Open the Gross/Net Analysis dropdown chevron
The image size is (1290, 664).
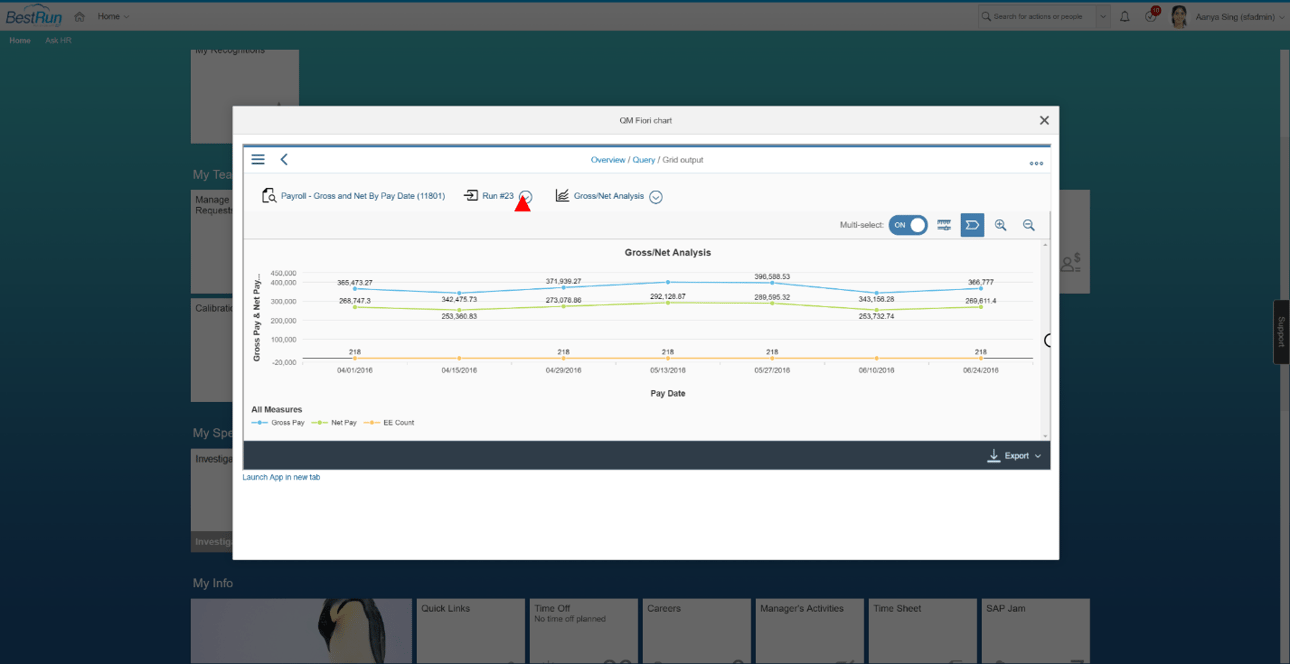click(x=655, y=197)
